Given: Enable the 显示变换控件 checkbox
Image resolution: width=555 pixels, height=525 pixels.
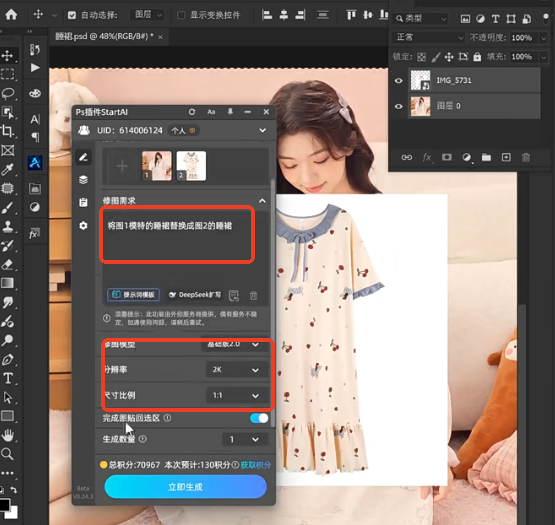Looking at the screenshot, I should pyautogui.click(x=181, y=15).
